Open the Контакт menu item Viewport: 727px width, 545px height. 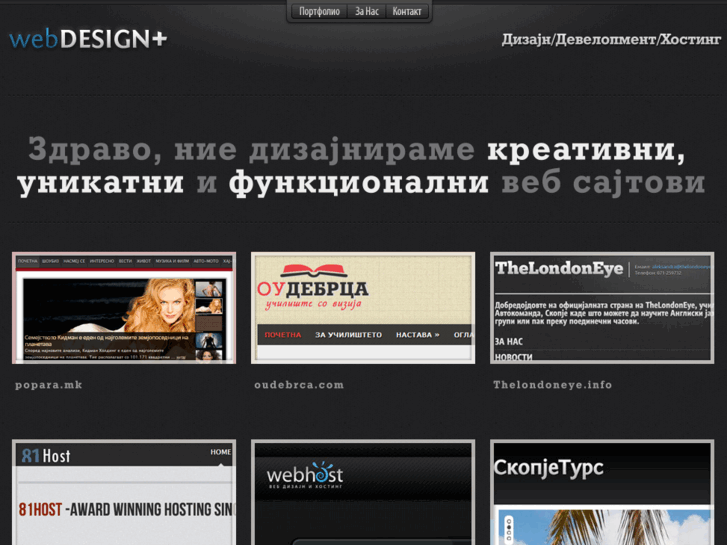407,11
